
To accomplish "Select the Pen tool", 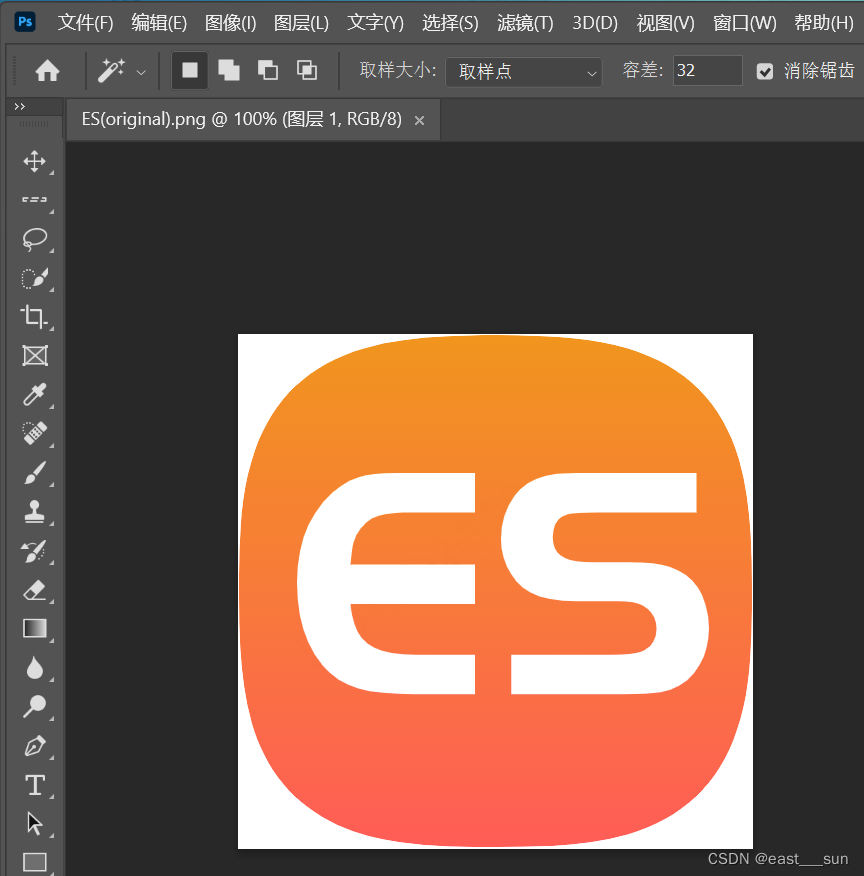I will coord(34,746).
